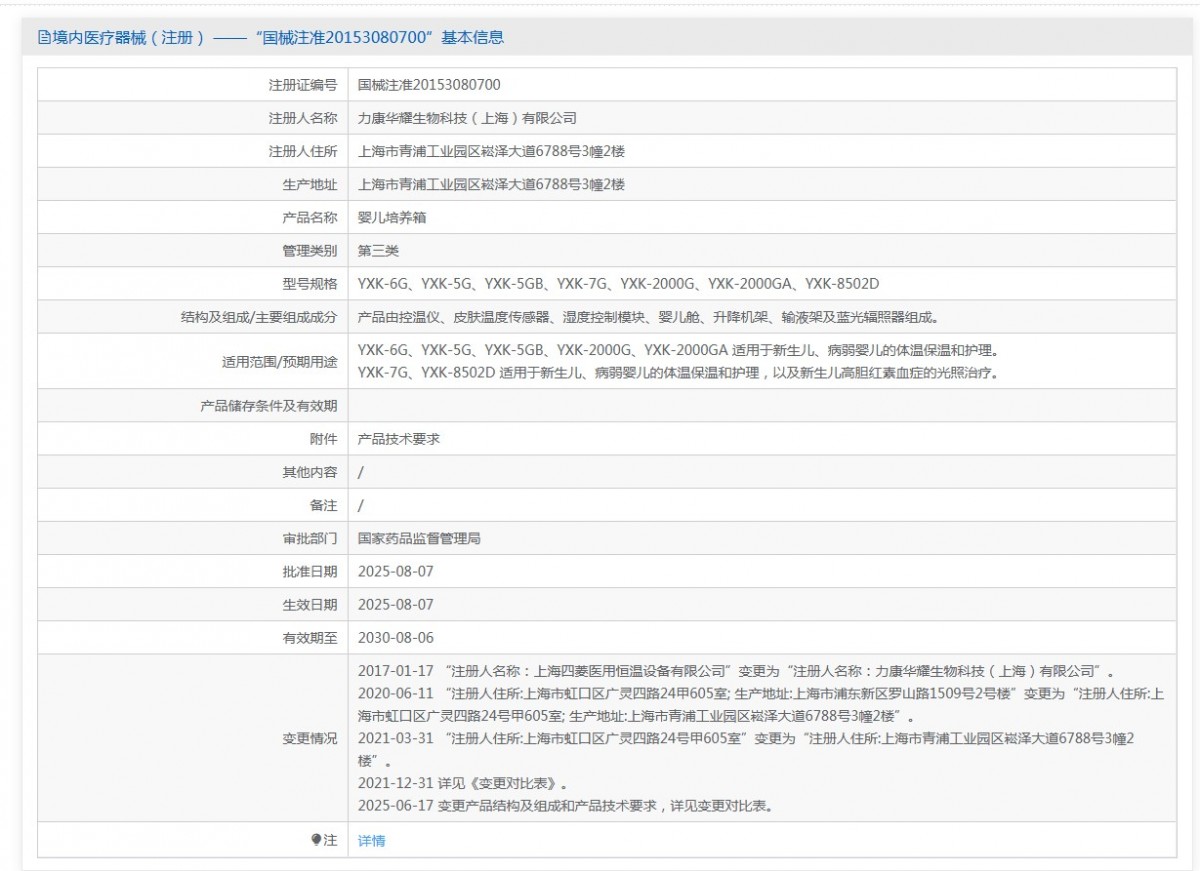Click approval department 国家药品监督管理局
Screen dimensions: 1200x871
tap(419, 538)
